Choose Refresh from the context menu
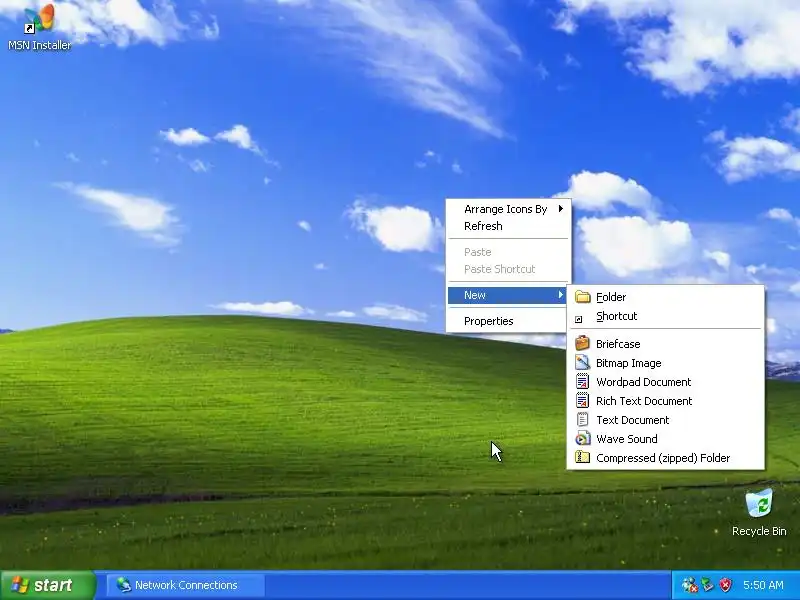 509,226
